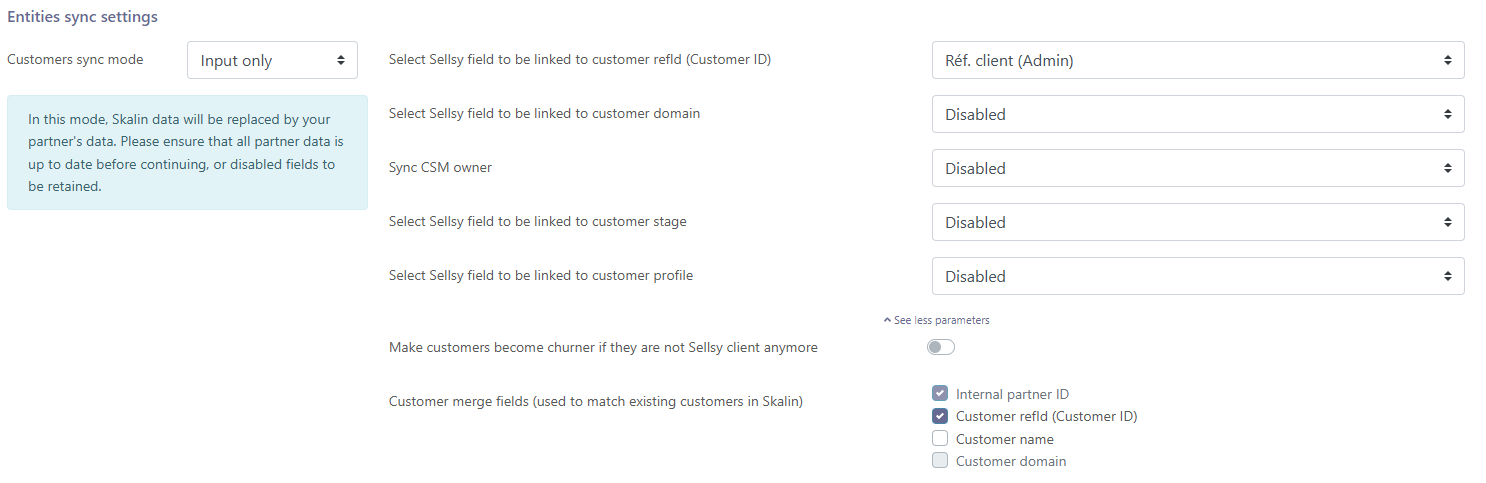Click the Customer merge fields description label

click(x=595, y=402)
